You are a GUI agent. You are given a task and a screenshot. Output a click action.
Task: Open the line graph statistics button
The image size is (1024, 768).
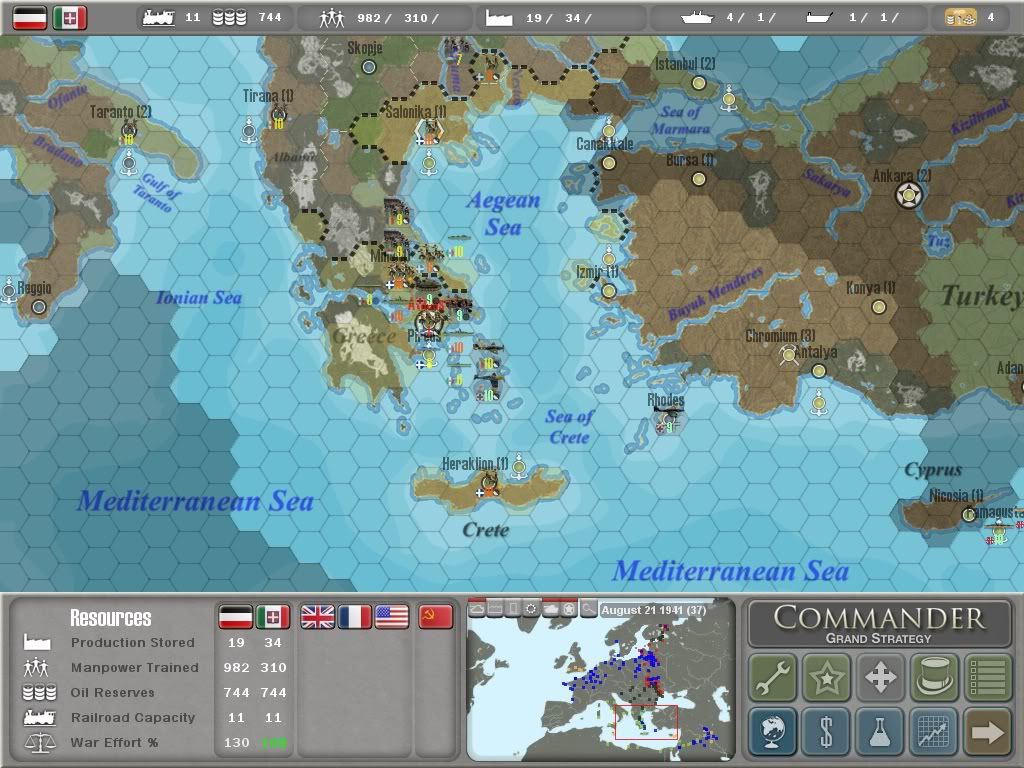click(x=934, y=731)
